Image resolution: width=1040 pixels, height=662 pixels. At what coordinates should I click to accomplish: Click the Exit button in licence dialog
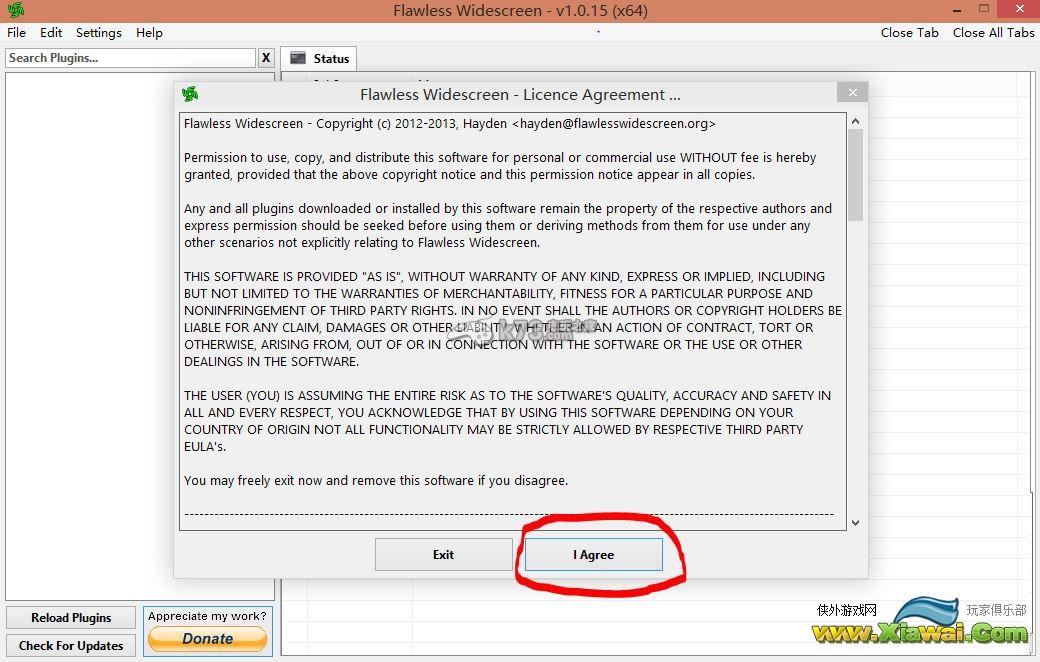pyautogui.click(x=444, y=555)
